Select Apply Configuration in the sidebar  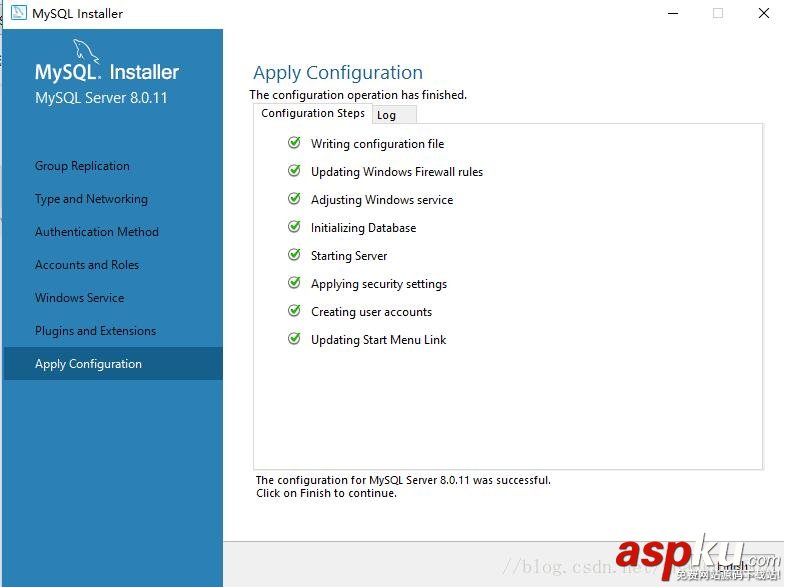pyautogui.click(x=113, y=363)
